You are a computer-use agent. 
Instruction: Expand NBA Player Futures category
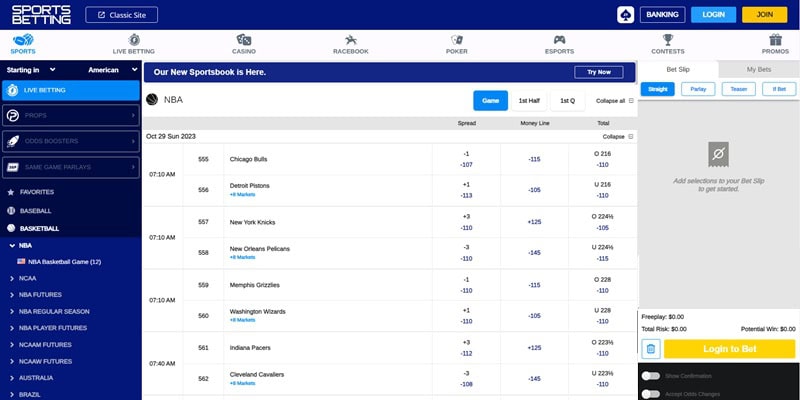point(12,328)
